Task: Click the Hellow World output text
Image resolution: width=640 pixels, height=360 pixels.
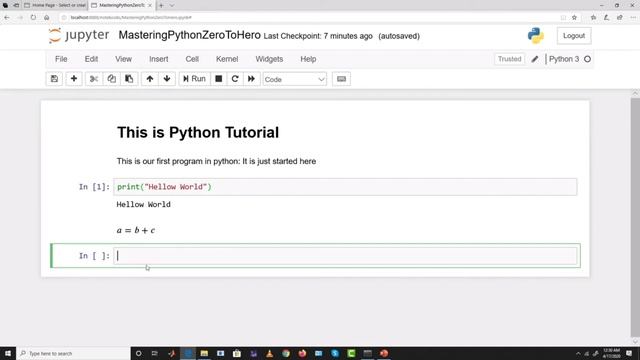Action: (143, 204)
